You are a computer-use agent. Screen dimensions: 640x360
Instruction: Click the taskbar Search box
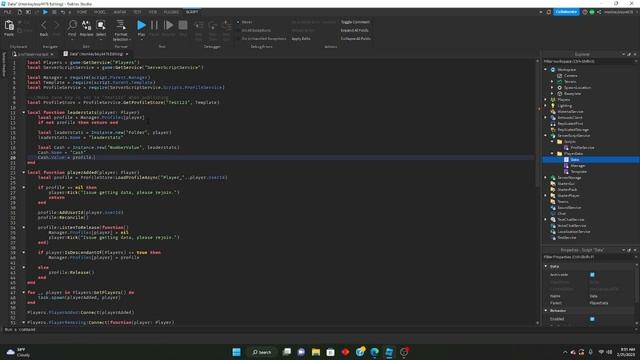click(262, 352)
